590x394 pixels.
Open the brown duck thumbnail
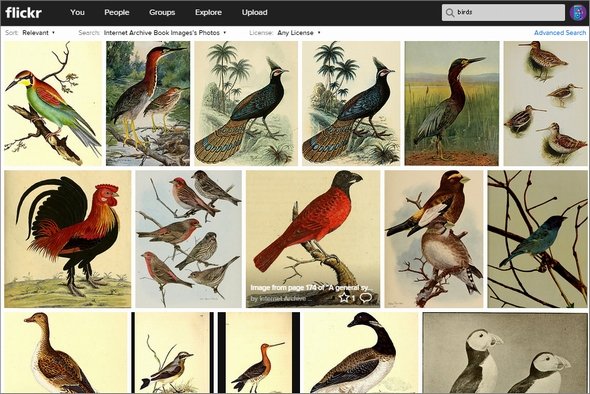tap(66, 353)
